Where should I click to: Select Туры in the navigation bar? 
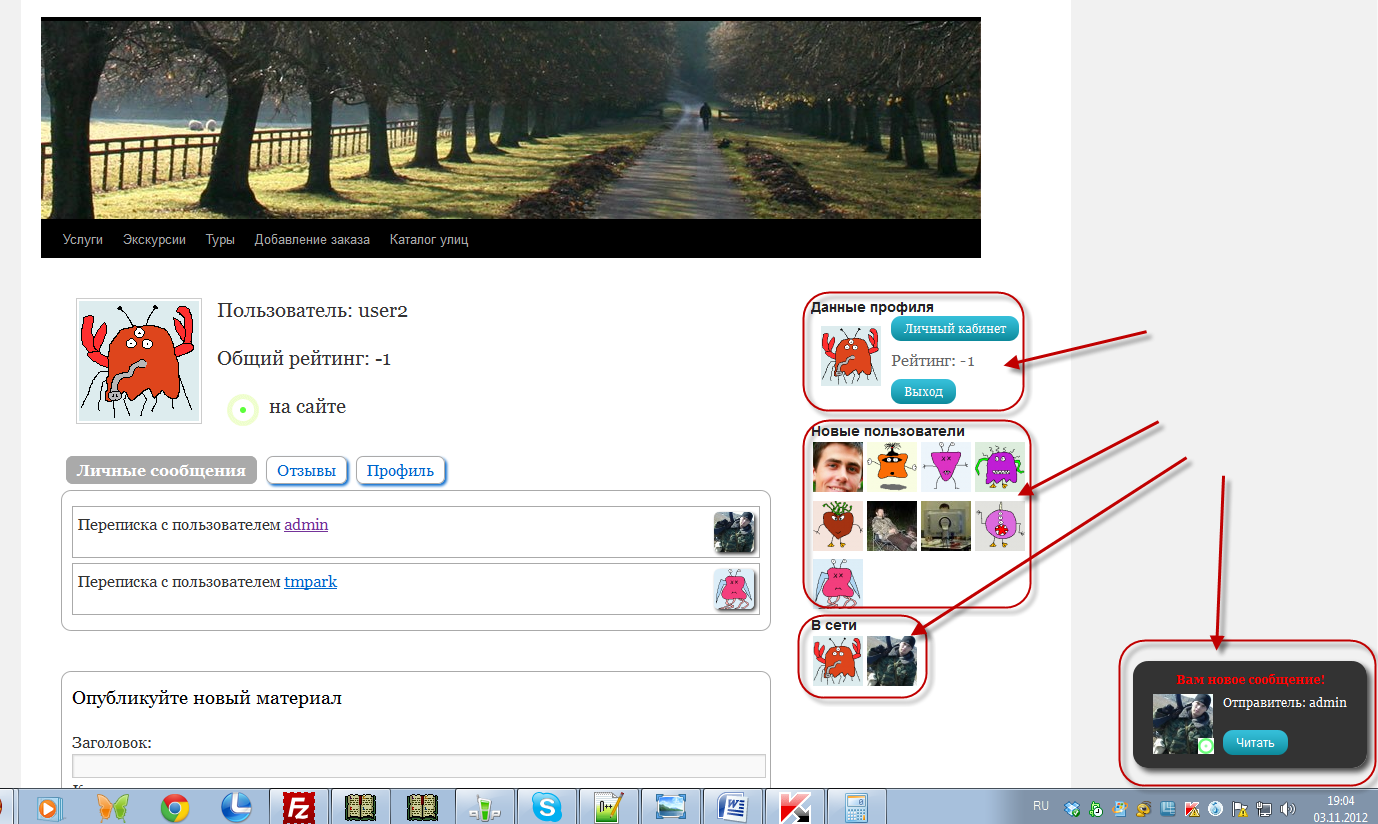[x=220, y=240]
